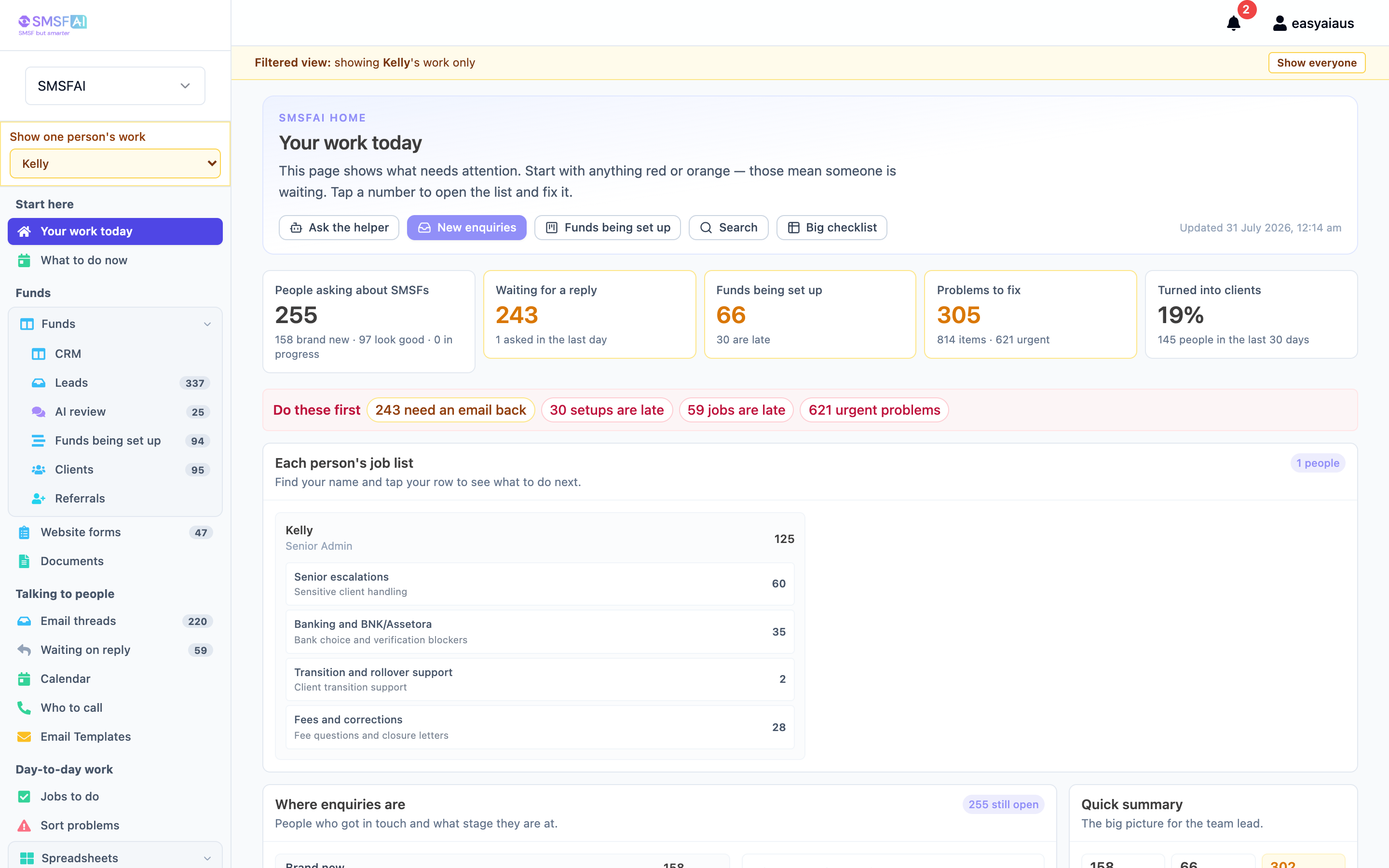The width and height of the screenshot is (1389, 868).
Task: Open the People asking about SMSFs card
Action: click(369, 322)
